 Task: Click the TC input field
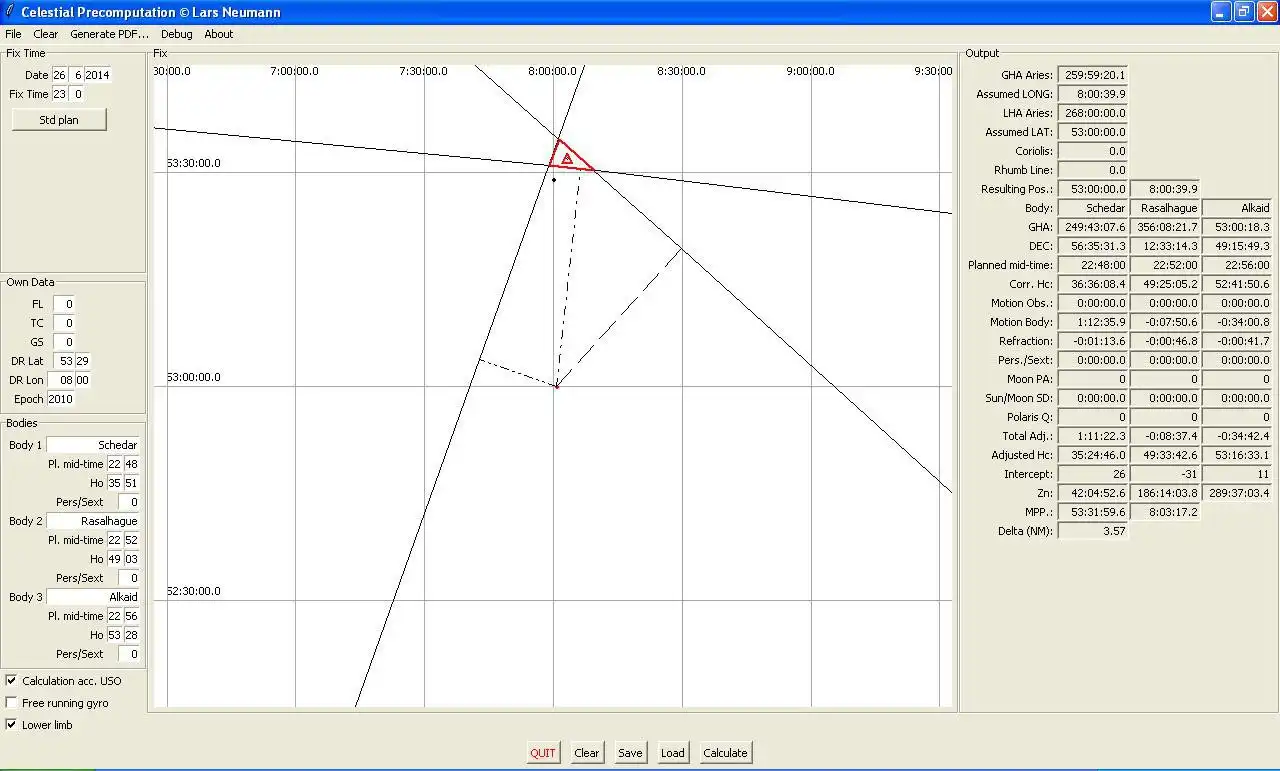(64, 323)
